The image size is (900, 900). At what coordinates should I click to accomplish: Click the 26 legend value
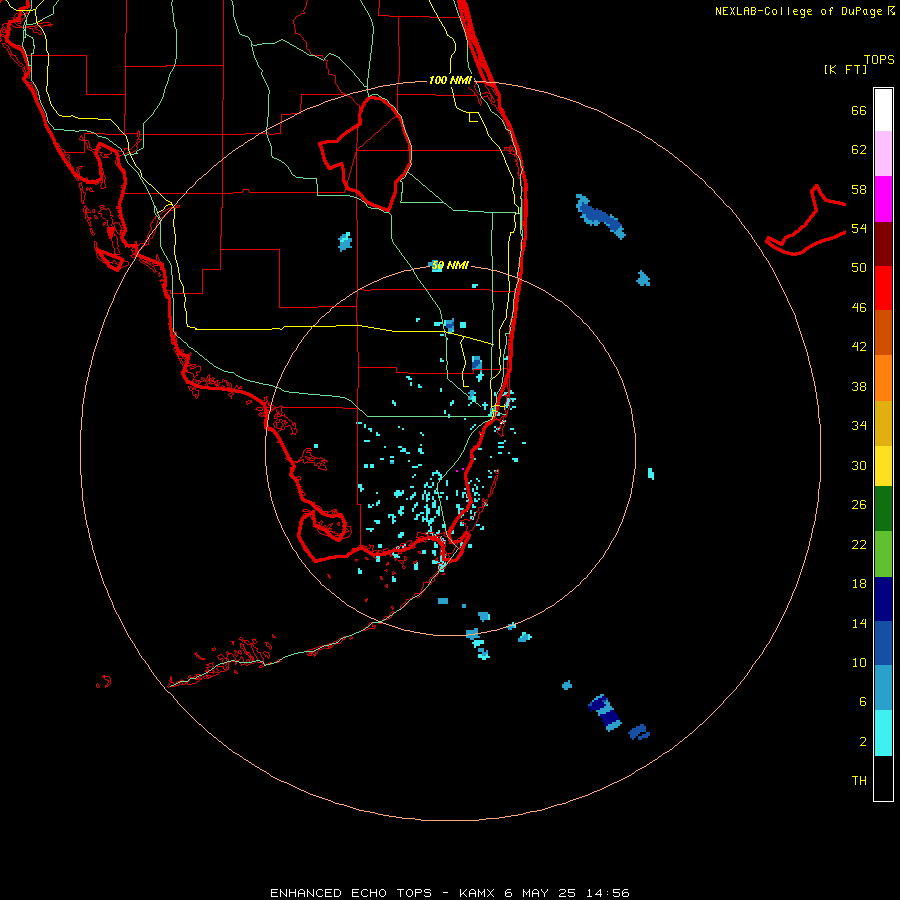(x=859, y=505)
